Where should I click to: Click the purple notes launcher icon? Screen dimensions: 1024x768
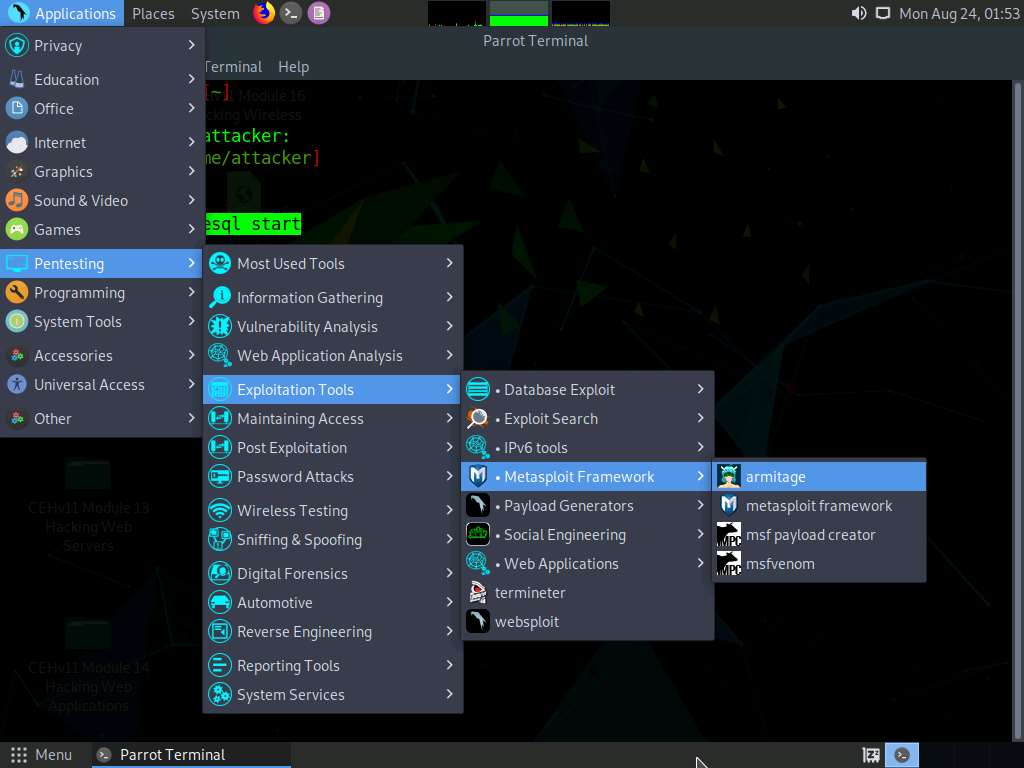[319, 13]
